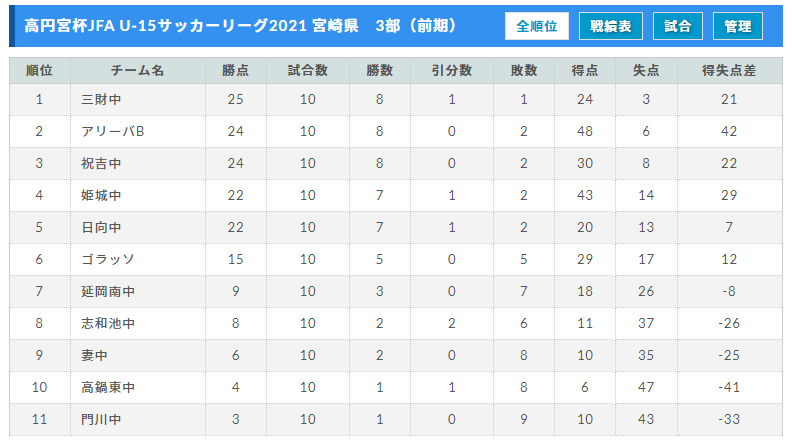792x446 pixels.
Task: Open the 試合 tab
Action: click(x=677, y=26)
